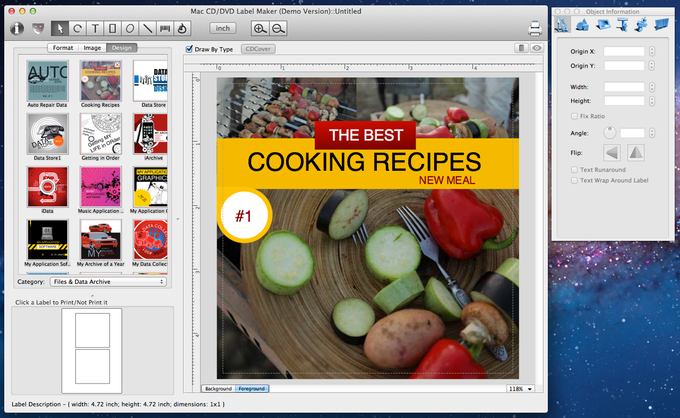
Task: Enable the Fix Ratio checkbox
Action: (574, 116)
